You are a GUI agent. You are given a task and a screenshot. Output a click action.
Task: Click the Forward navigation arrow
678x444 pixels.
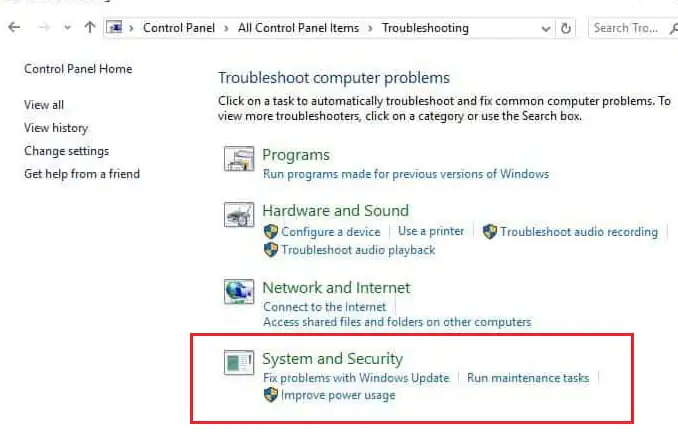(42, 28)
